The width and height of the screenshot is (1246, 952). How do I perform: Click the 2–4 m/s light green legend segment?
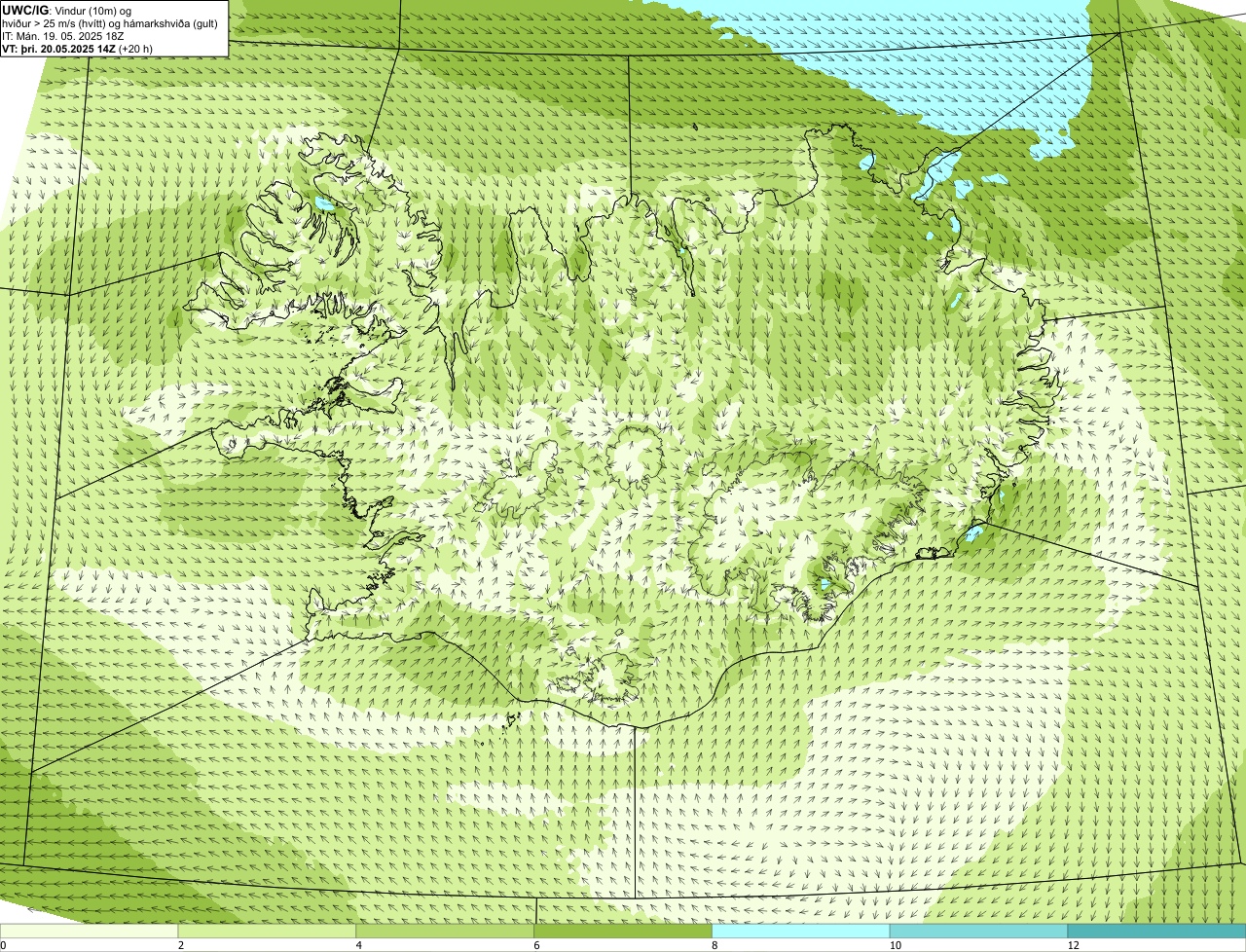268,931
